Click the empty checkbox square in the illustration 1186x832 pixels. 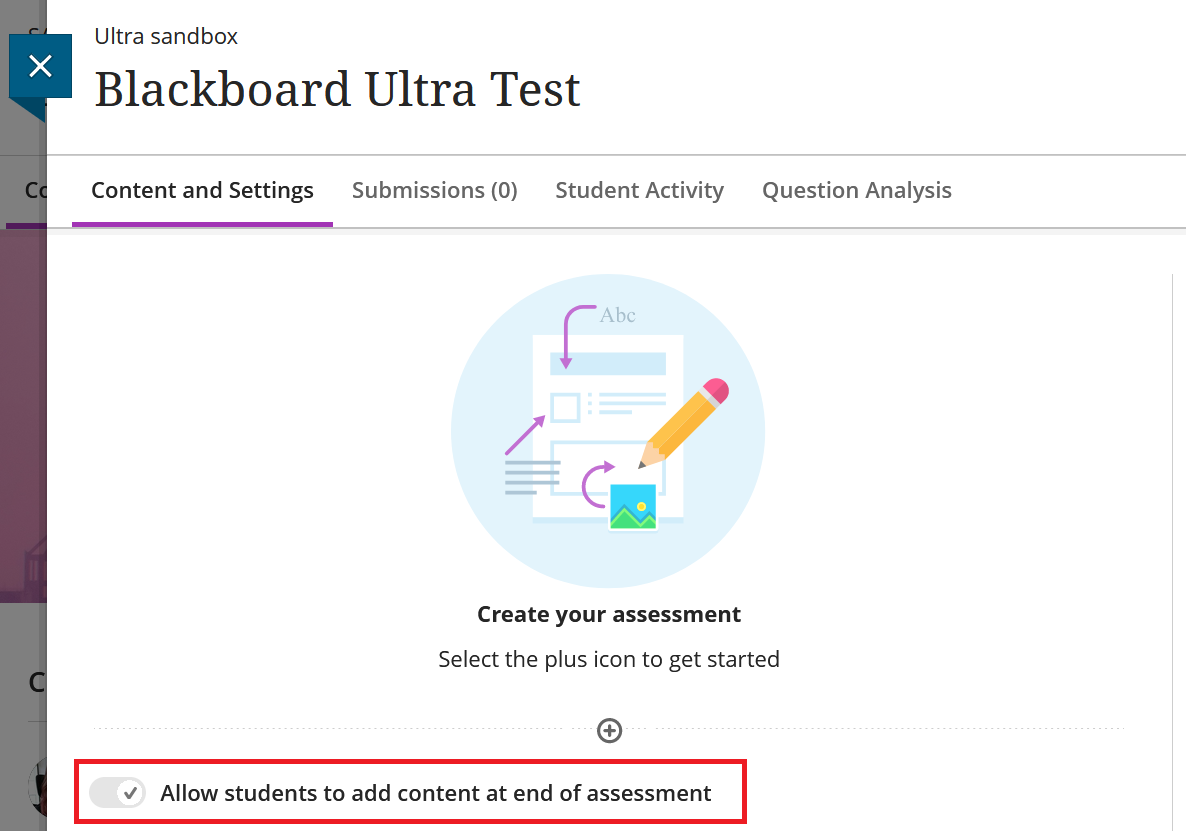[565, 408]
